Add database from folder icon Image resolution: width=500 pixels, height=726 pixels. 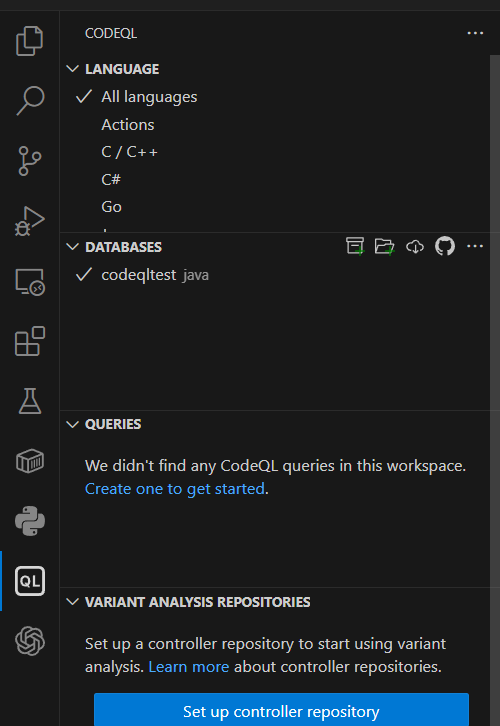pos(385,246)
